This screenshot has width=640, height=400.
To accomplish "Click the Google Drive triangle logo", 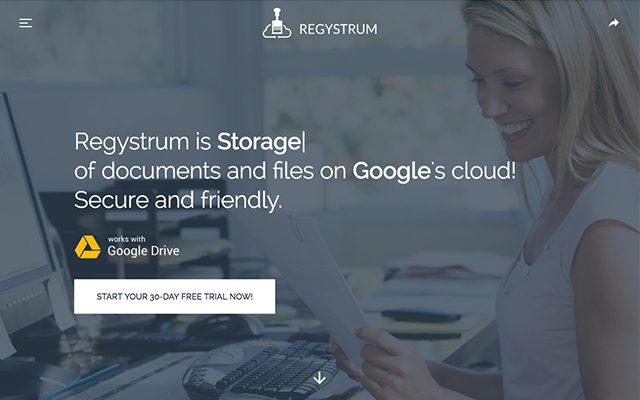I will 87,247.
